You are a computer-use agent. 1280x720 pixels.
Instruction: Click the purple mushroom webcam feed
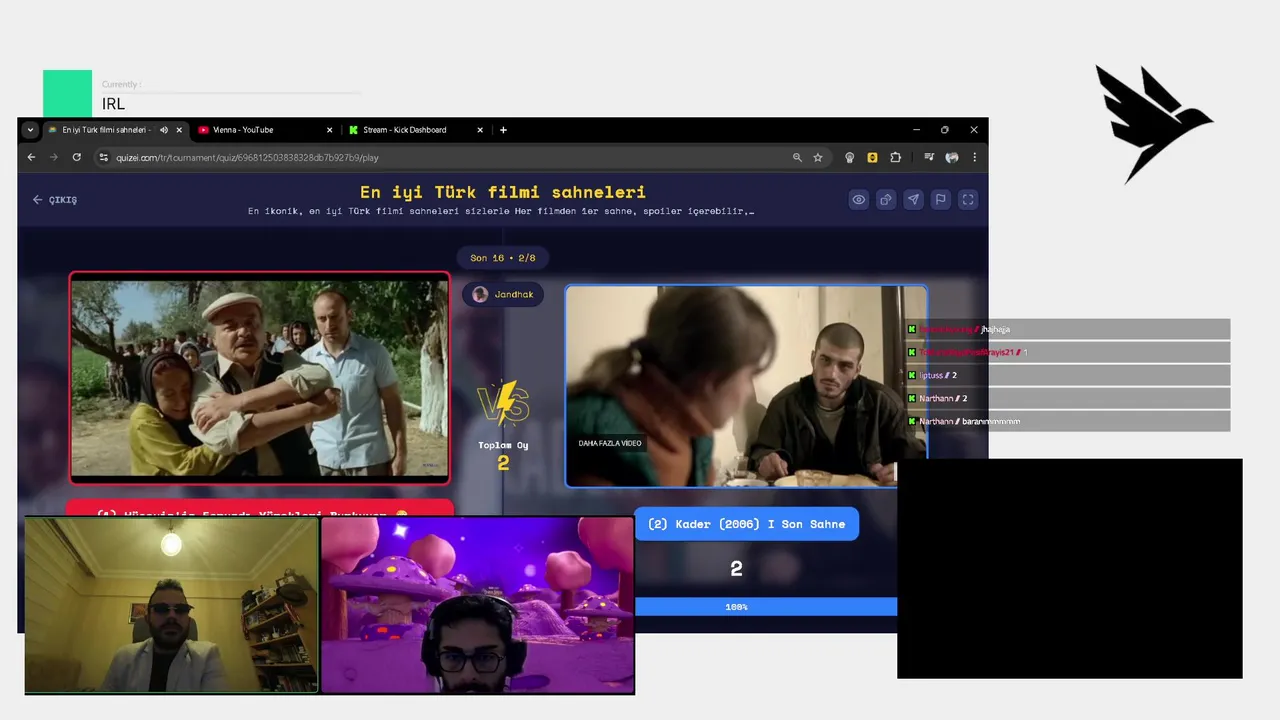pos(478,605)
